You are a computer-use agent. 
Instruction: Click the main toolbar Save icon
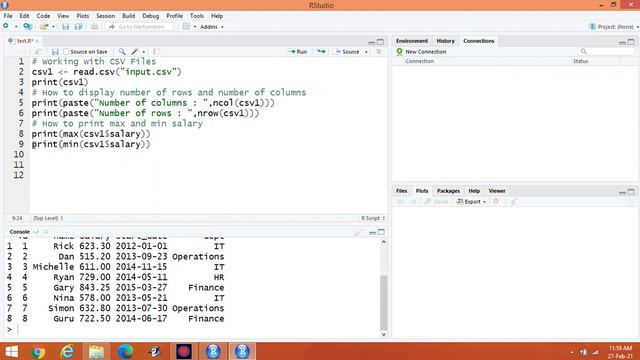65,27
